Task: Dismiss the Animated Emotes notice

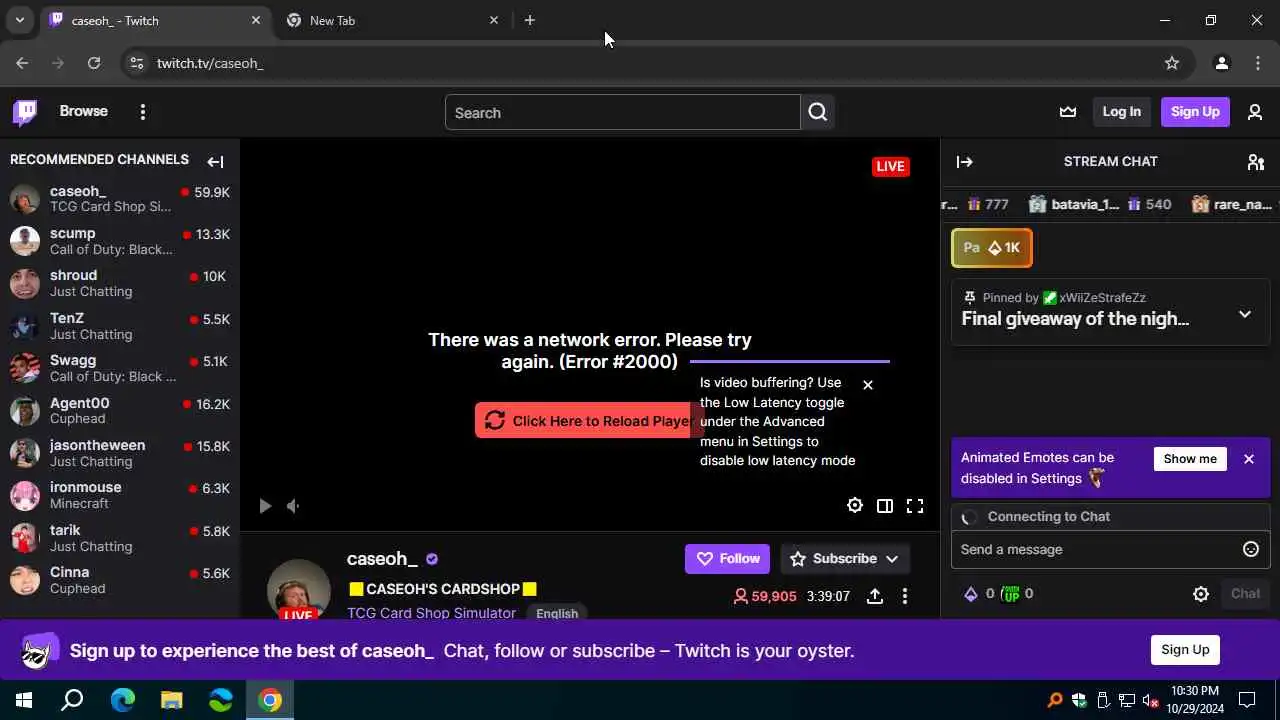Action: pyautogui.click(x=1249, y=459)
